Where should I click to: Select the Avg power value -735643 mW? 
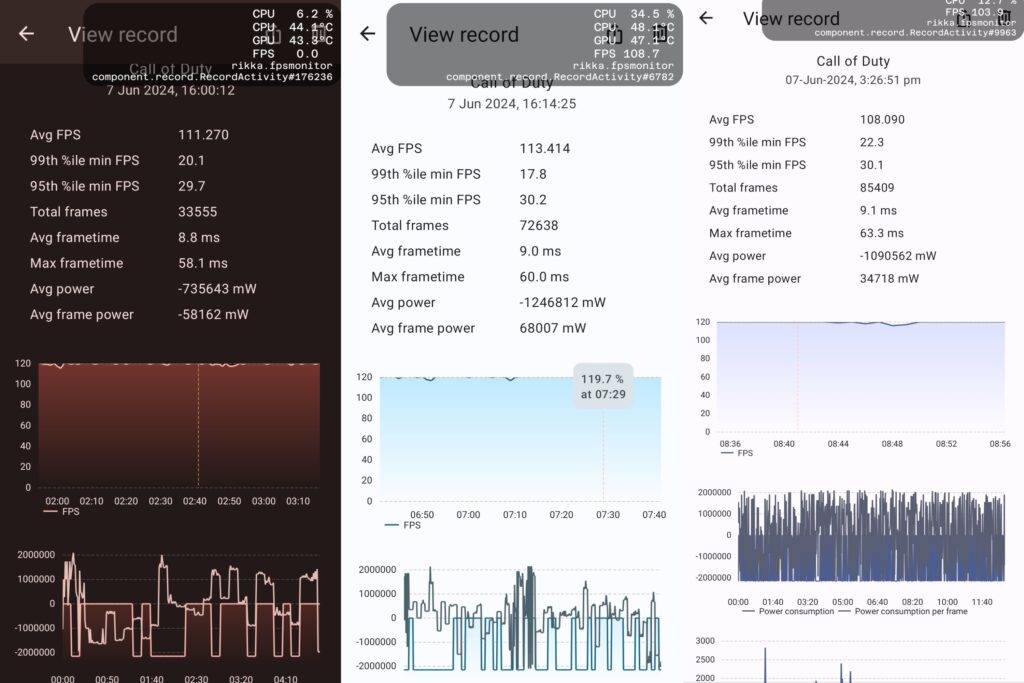tap(217, 289)
